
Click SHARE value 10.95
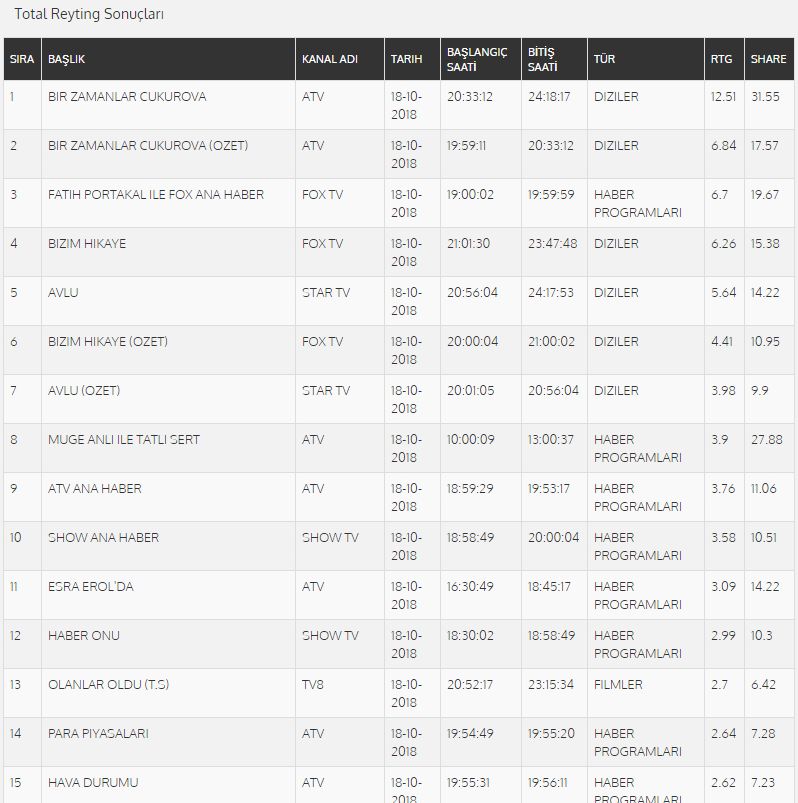(x=765, y=342)
